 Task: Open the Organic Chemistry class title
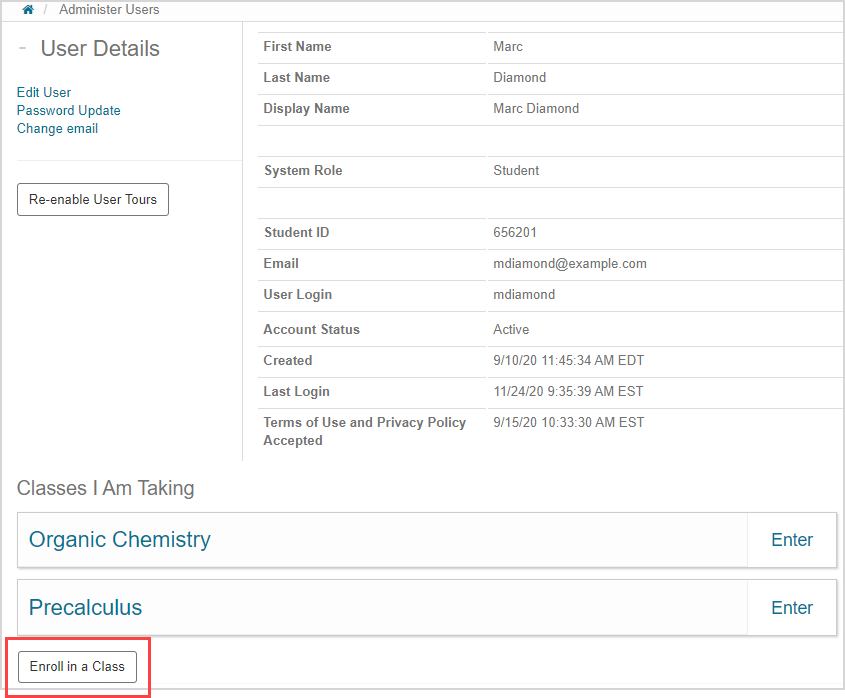120,540
